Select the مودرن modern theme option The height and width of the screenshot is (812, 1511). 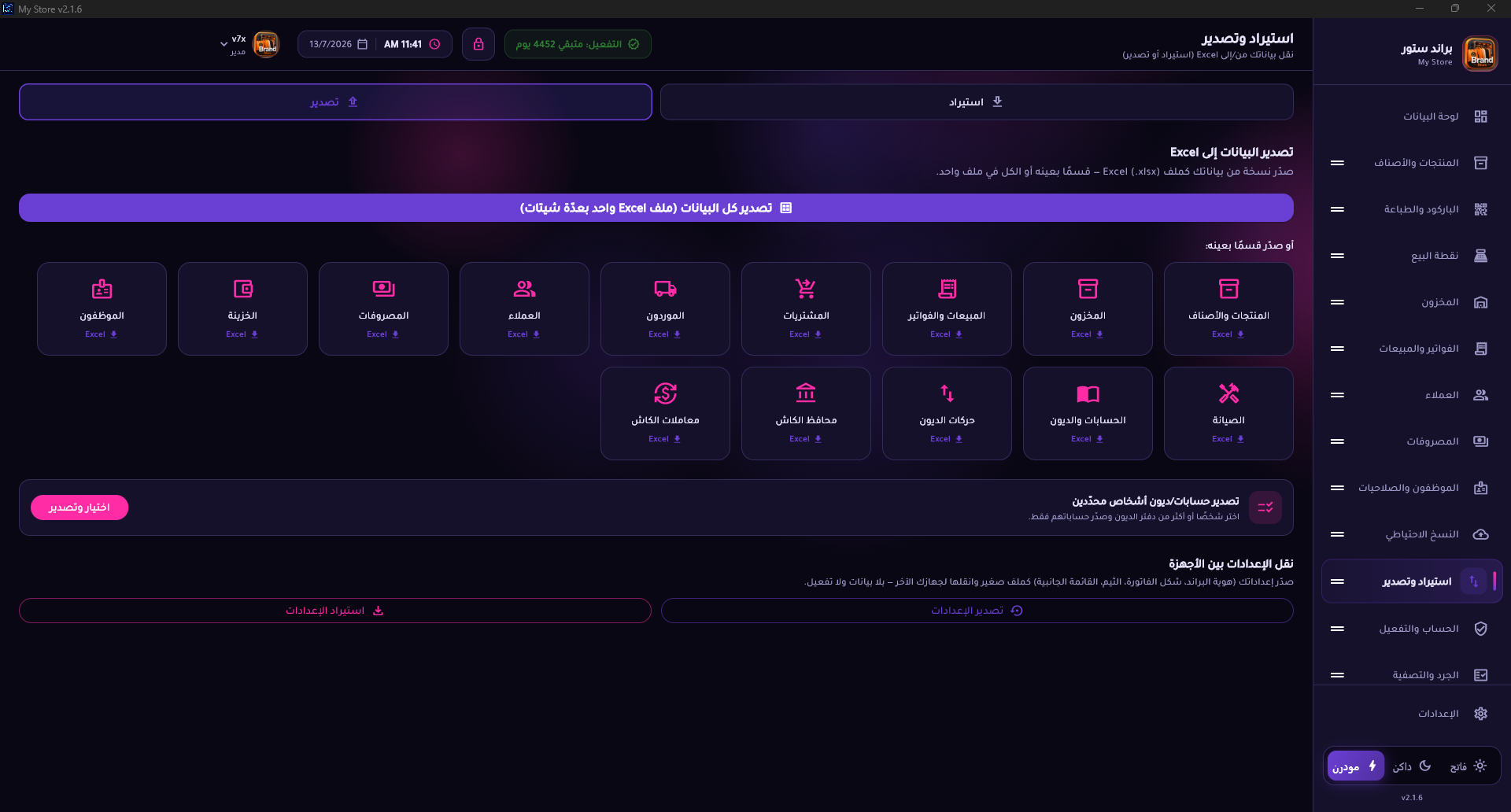(x=1355, y=766)
